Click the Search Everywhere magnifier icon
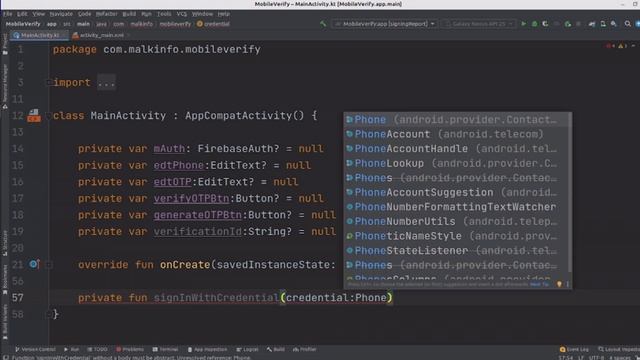Viewport: 640px width, 360px height. [x=628, y=24]
